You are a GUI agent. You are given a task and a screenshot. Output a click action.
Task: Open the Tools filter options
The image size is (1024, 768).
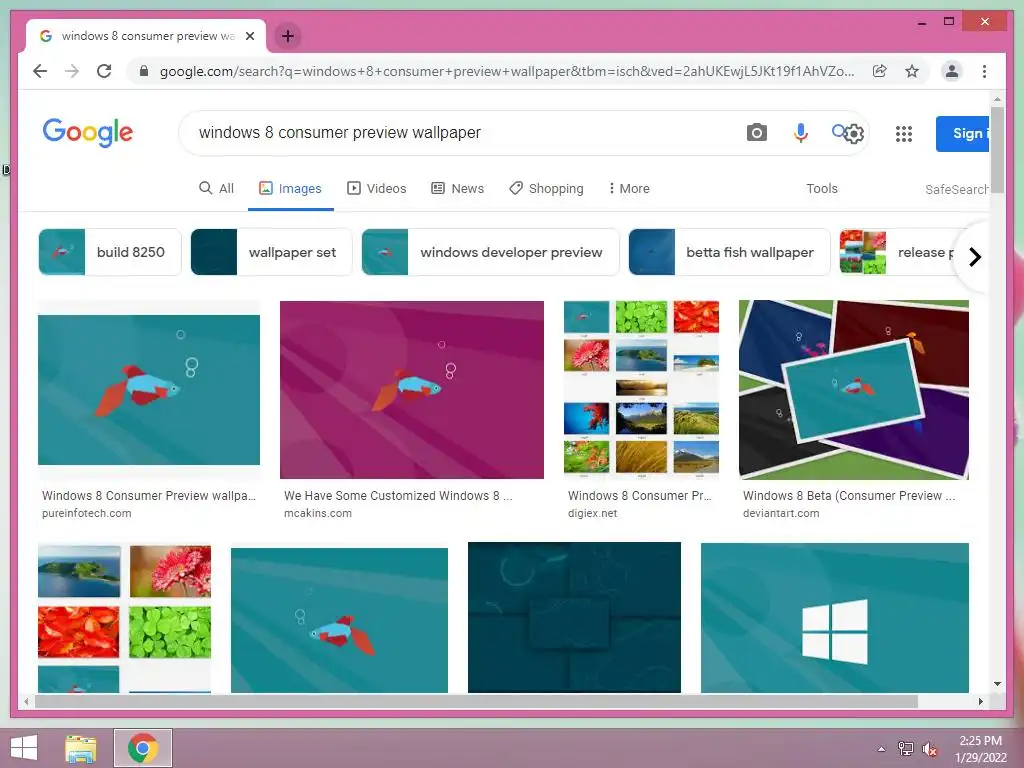[x=822, y=188]
